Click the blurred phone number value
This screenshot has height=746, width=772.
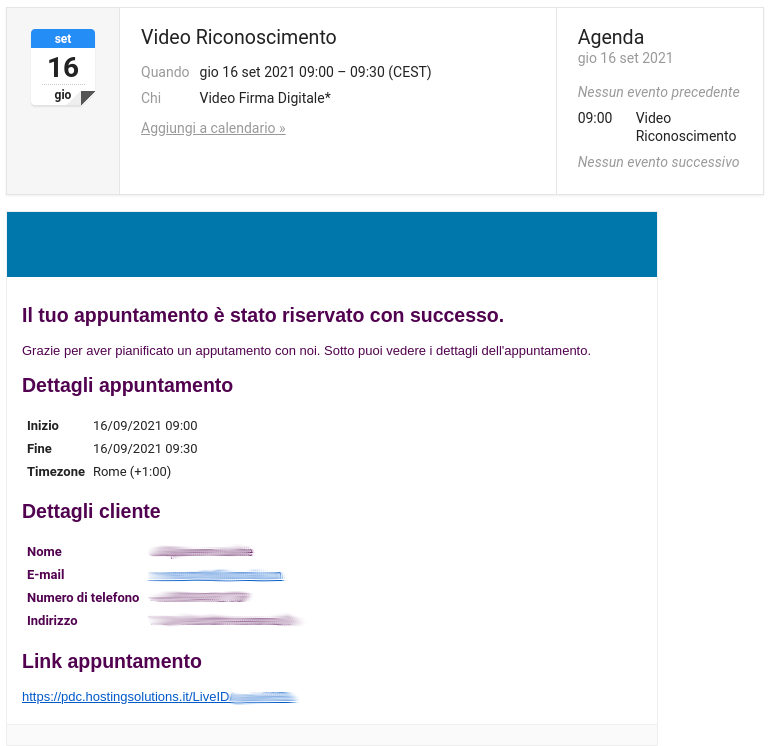[200, 597]
